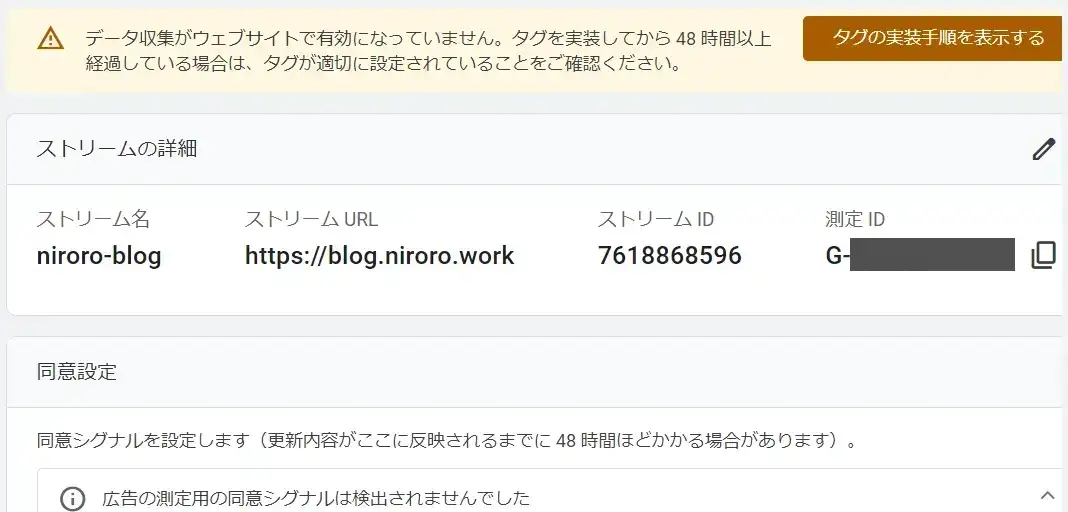
Task: Click the data collection warning message text
Action: (428, 51)
